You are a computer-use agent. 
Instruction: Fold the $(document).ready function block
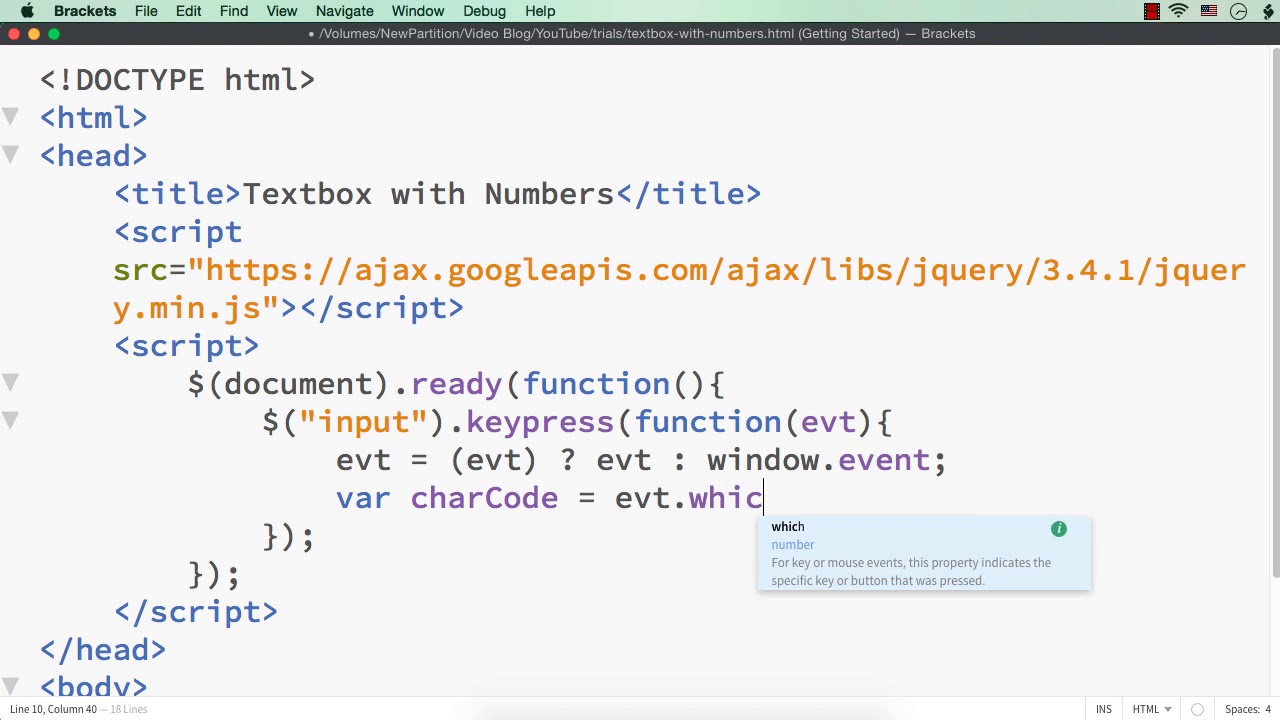pyautogui.click(x=11, y=383)
